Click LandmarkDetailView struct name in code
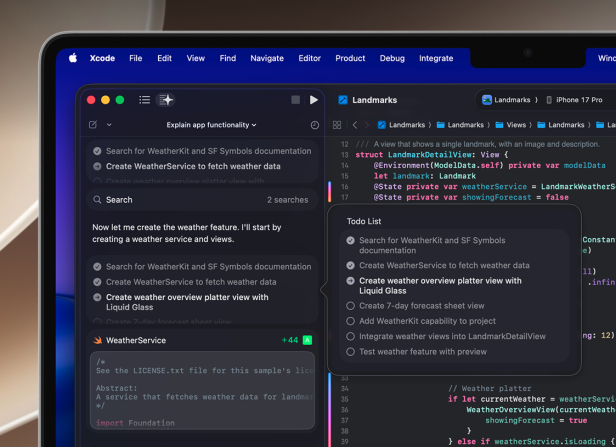 429,155
